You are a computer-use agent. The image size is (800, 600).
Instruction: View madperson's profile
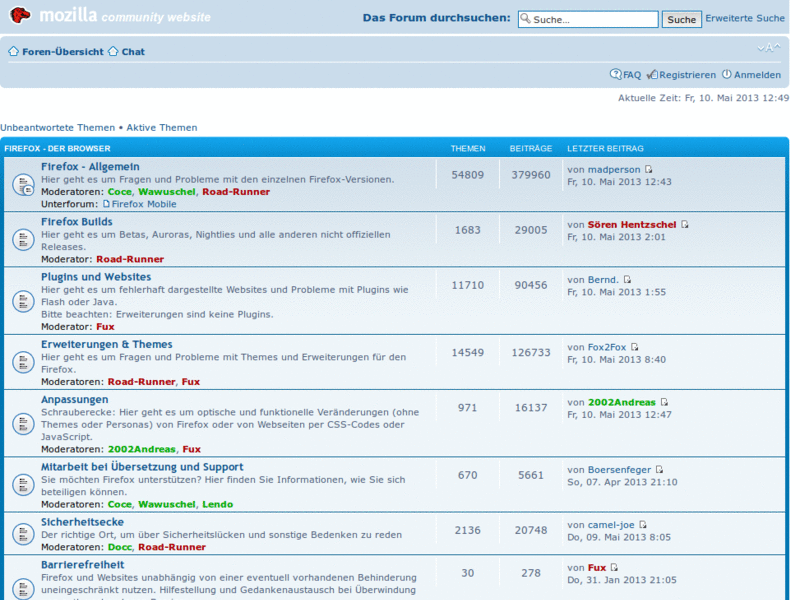614,169
